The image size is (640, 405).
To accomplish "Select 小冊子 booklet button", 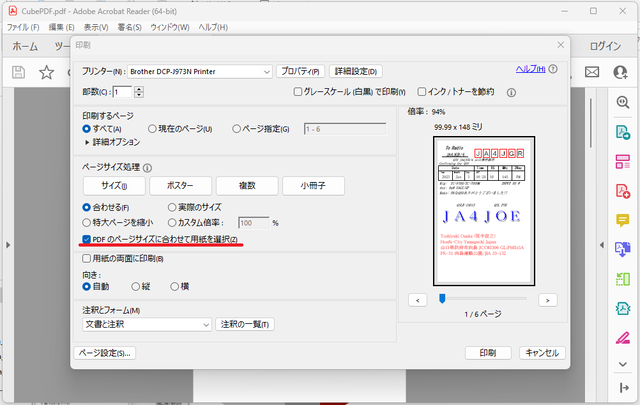I will tap(313, 186).
